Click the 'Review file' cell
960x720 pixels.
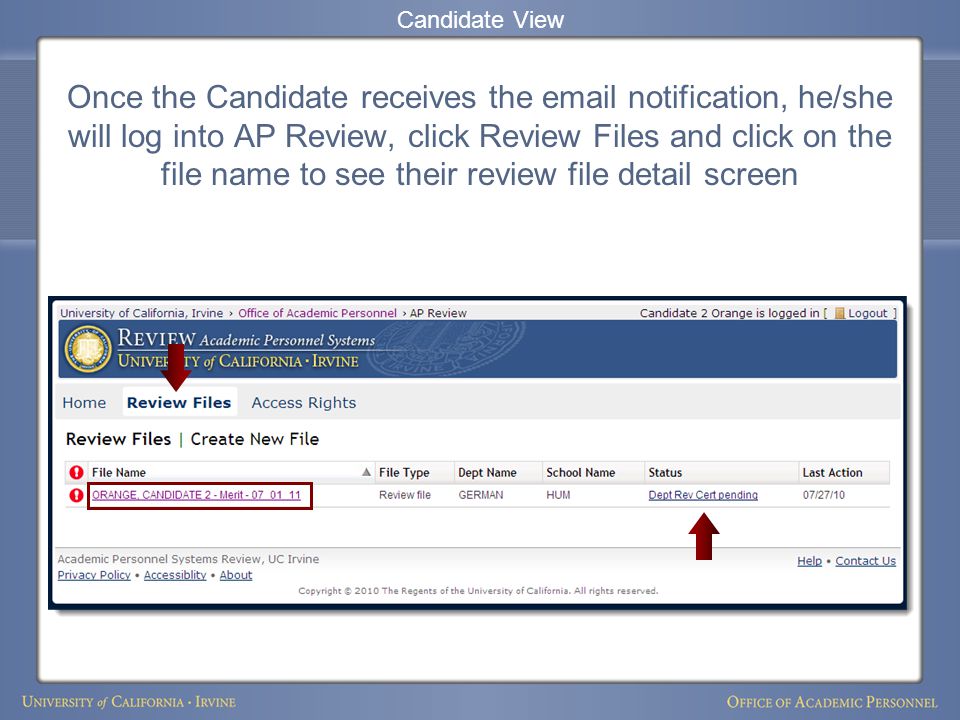click(405, 495)
